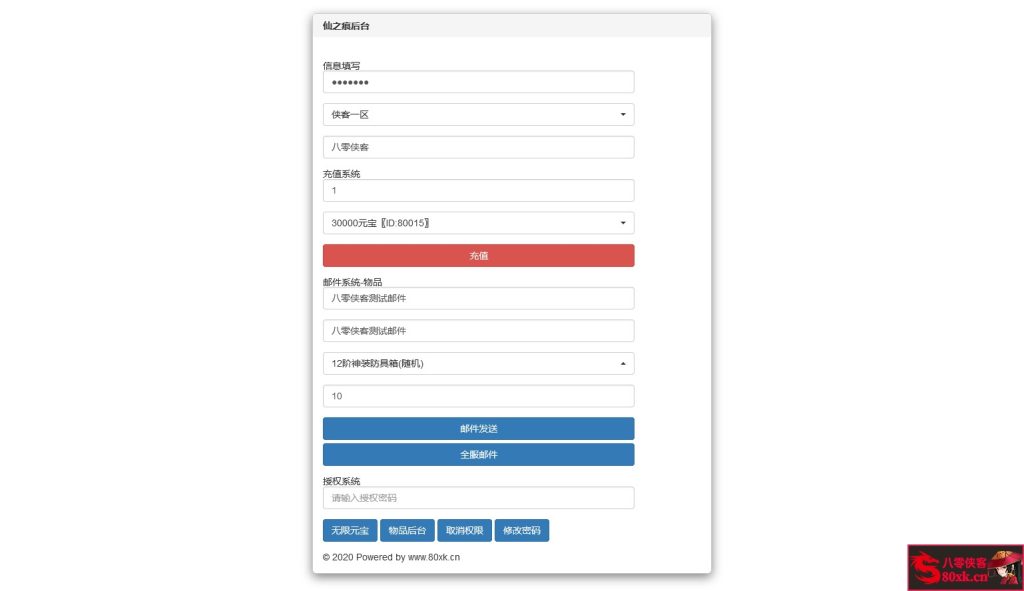Click the mail content field under the title

pyautogui.click(x=478, y=330)
